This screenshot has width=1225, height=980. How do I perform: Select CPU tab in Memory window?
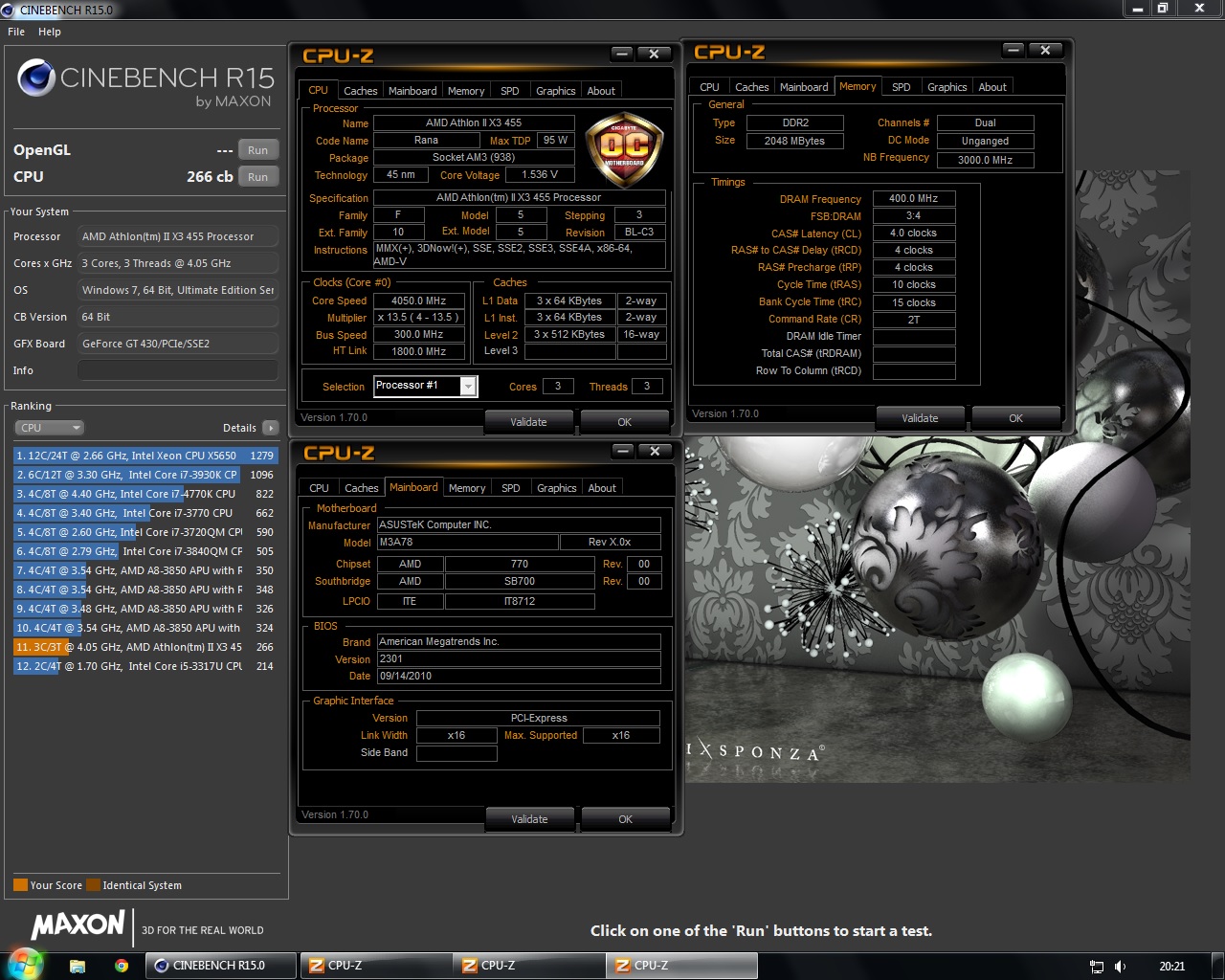point(709,87)
